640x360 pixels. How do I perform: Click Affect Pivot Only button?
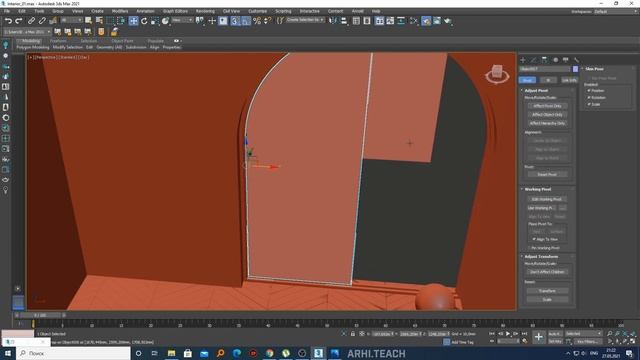click(547, 106)
